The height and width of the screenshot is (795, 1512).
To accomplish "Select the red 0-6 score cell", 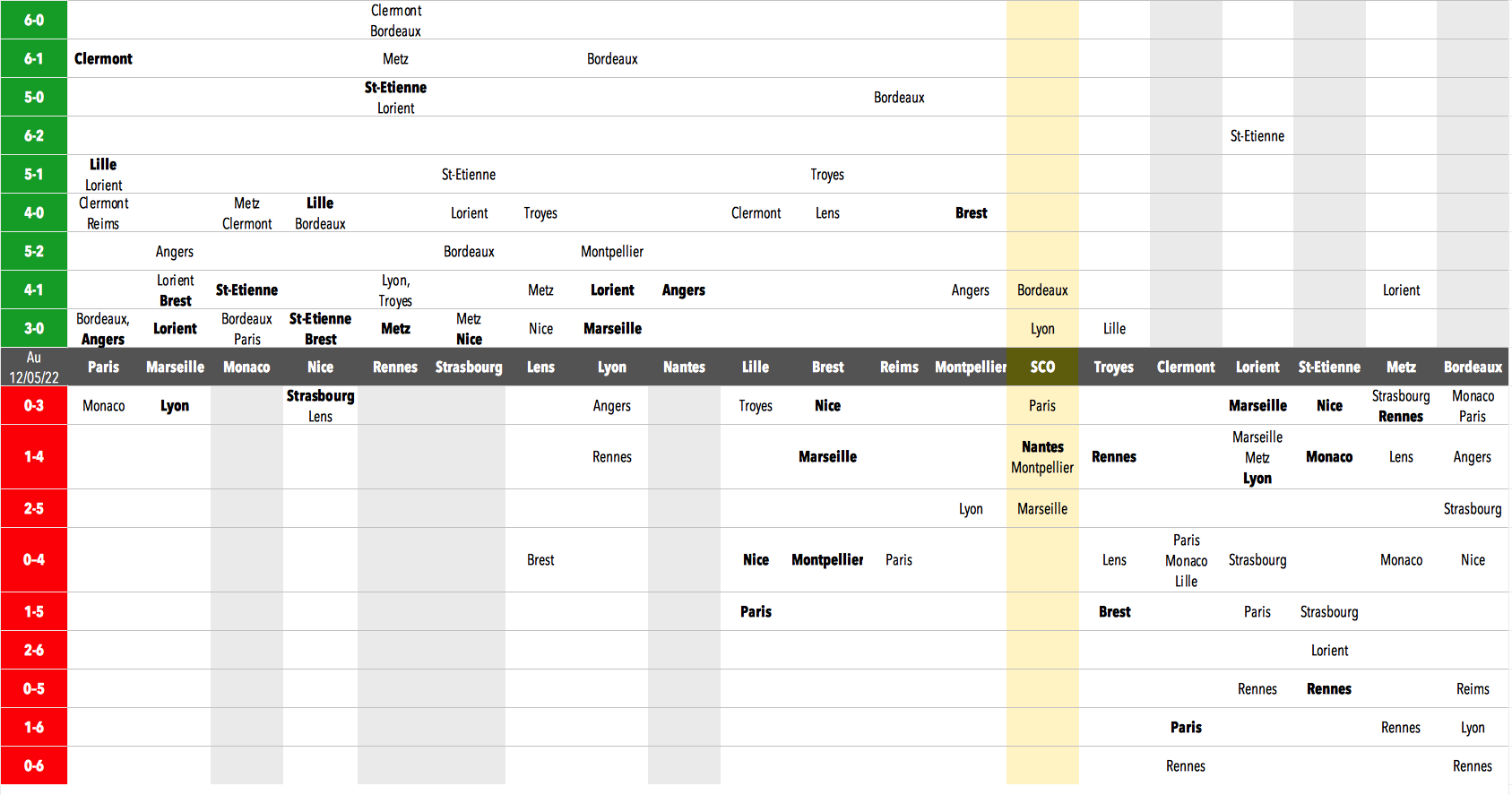I will 34,765.
